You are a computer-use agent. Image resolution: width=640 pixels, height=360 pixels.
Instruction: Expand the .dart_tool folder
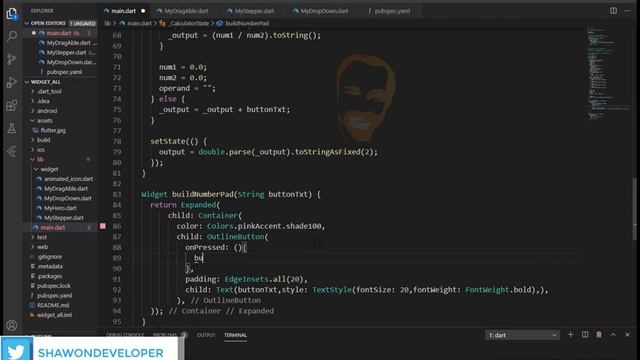tap(49, 91)
